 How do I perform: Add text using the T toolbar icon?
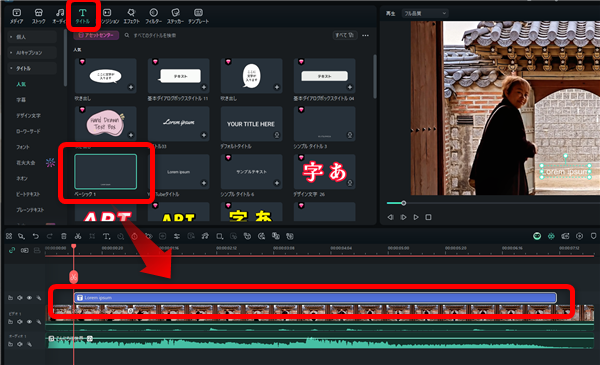tap(106, 236)
